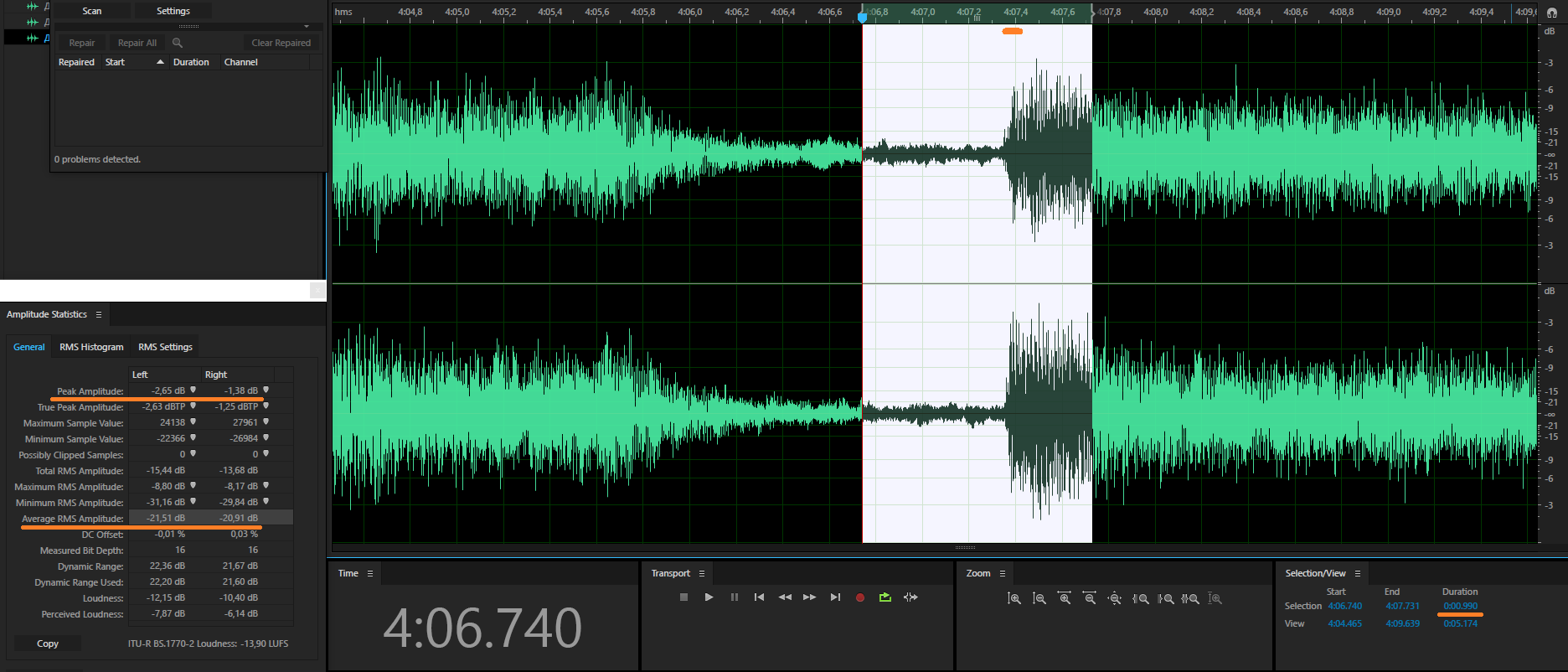Viewport: 1568px width, 672px height.
Task: Click the red Record button
Action: [859, 597]
